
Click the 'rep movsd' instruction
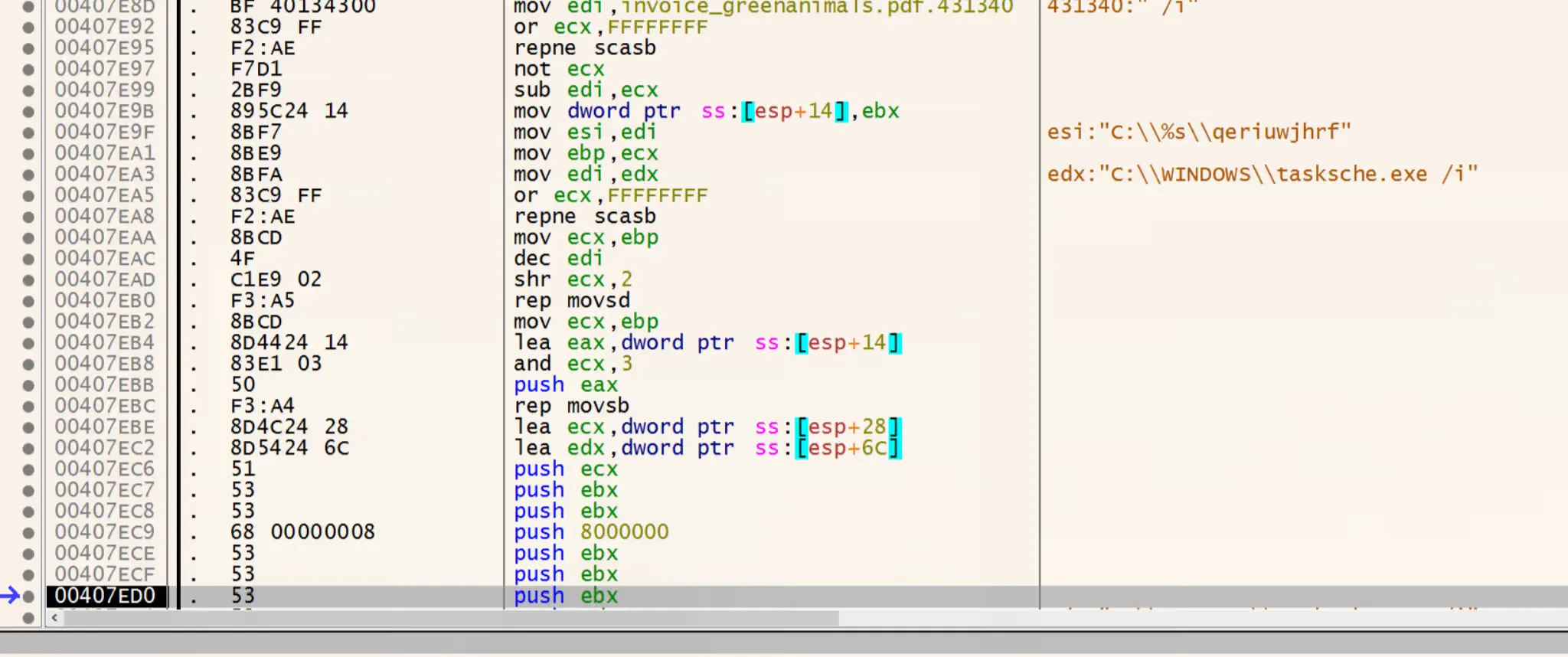572,300
